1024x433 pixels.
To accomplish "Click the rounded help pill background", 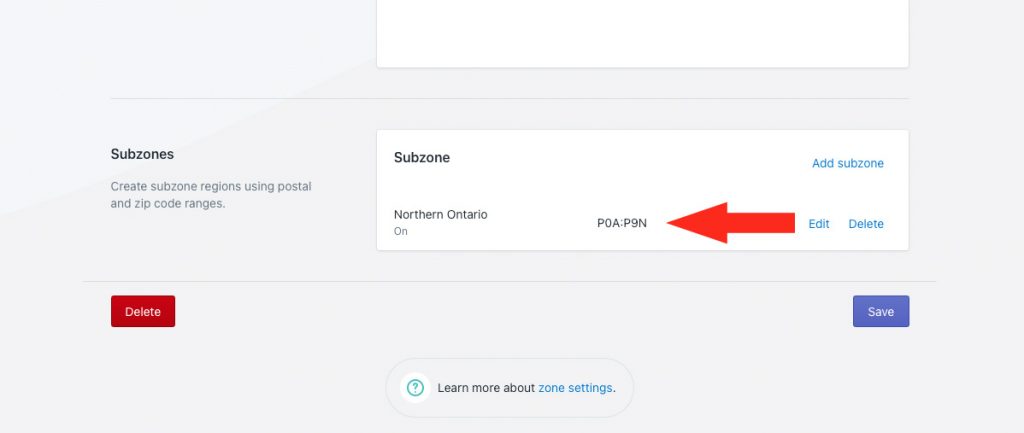I will click(509, 388).
